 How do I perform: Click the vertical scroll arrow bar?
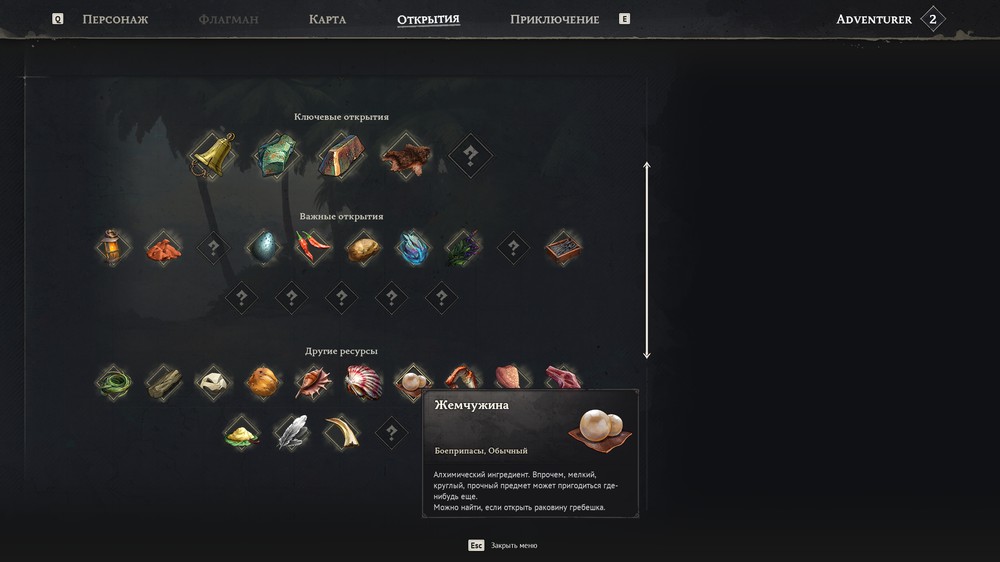pyautogui.click(x=647, y=260)
